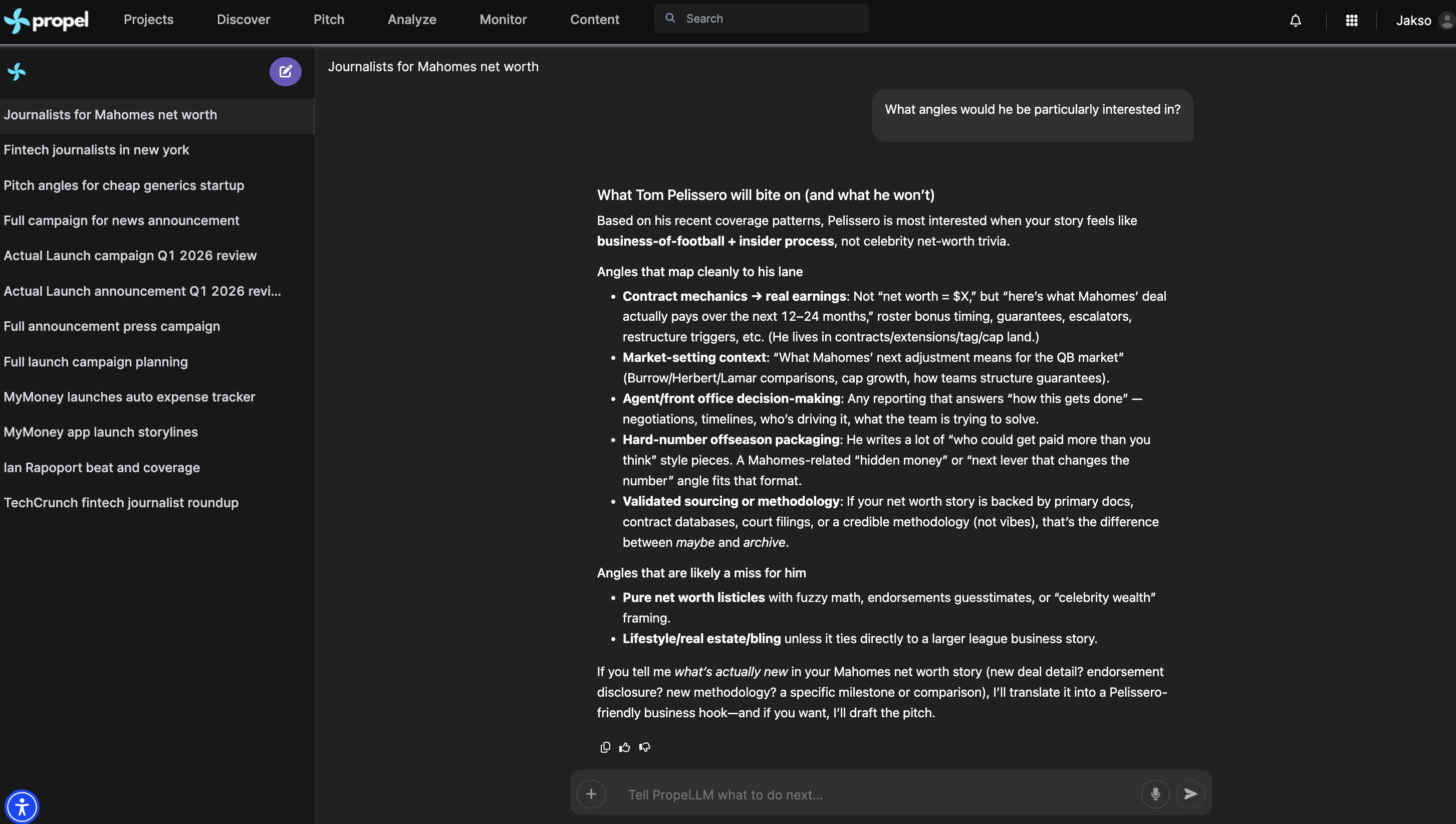Click the microphone voice input icon
This screenshot has height=824, width=1456.
pyautogui.click(x=1155, y=794)
